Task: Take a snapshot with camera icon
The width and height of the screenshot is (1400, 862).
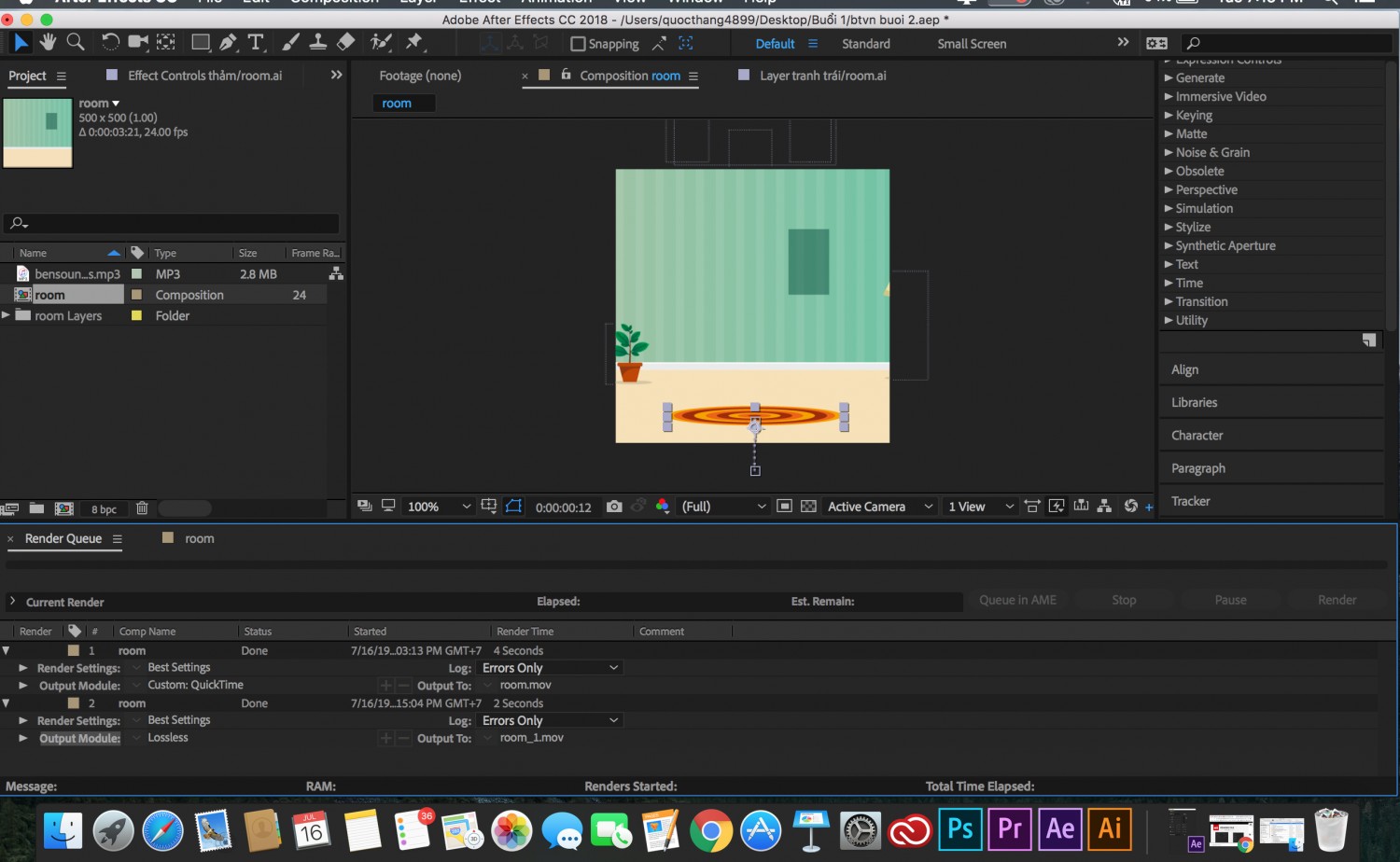Action: (614, 507)
